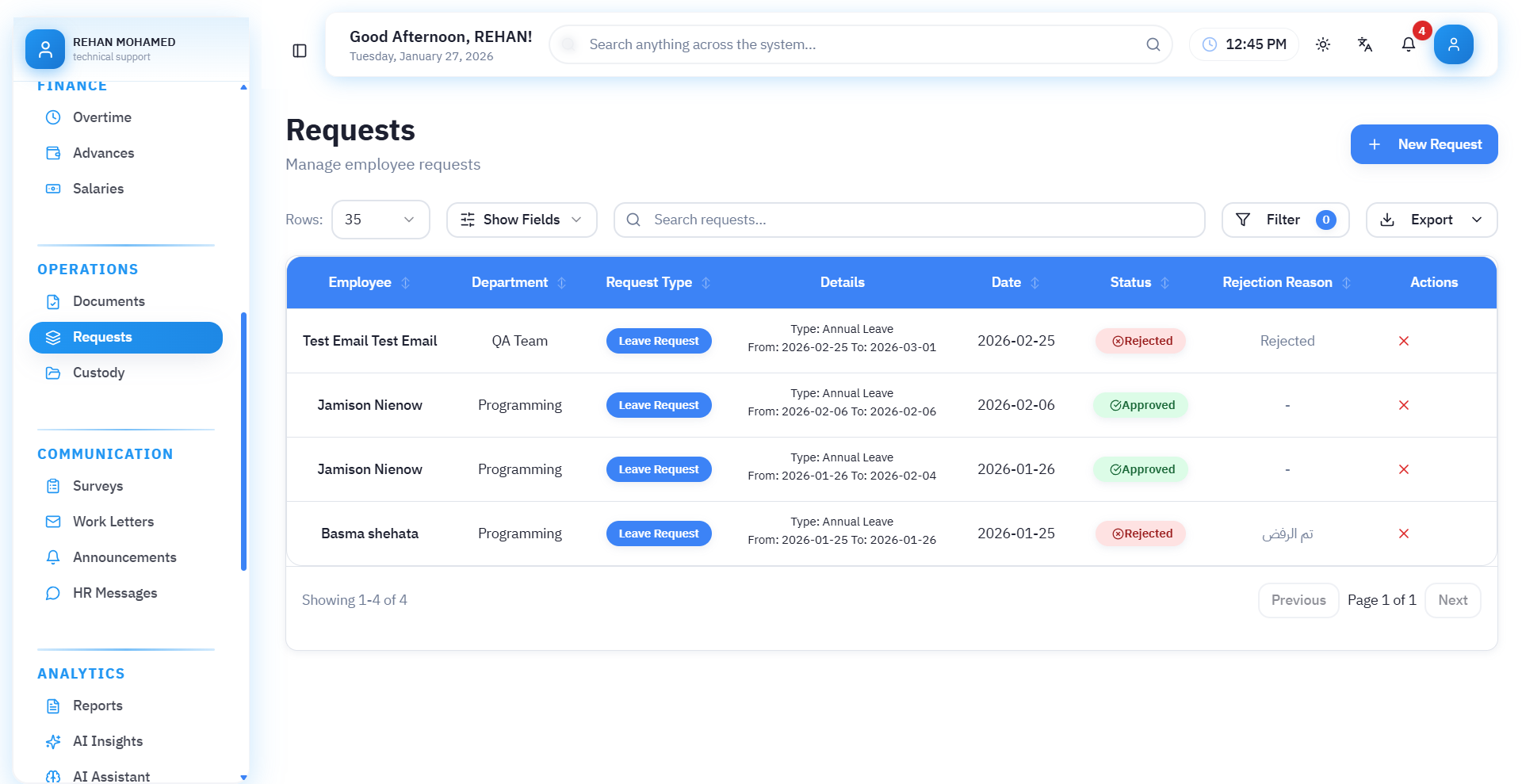1522x784 pixels.
Task: Select Requests in the Operations menu
Action: pyautogui.click(x=102, y=337)
